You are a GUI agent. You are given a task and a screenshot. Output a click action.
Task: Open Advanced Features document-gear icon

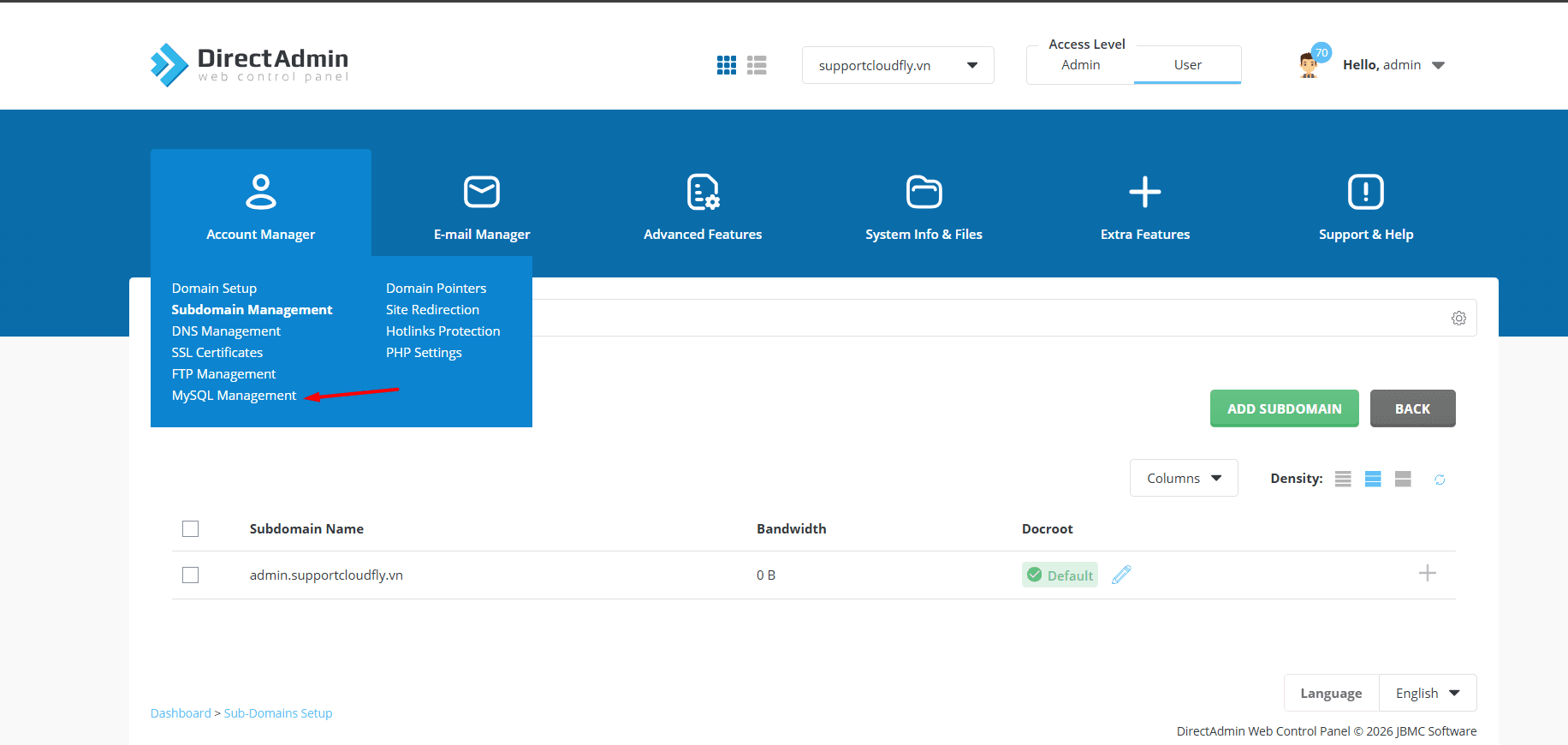click(703, 192)
